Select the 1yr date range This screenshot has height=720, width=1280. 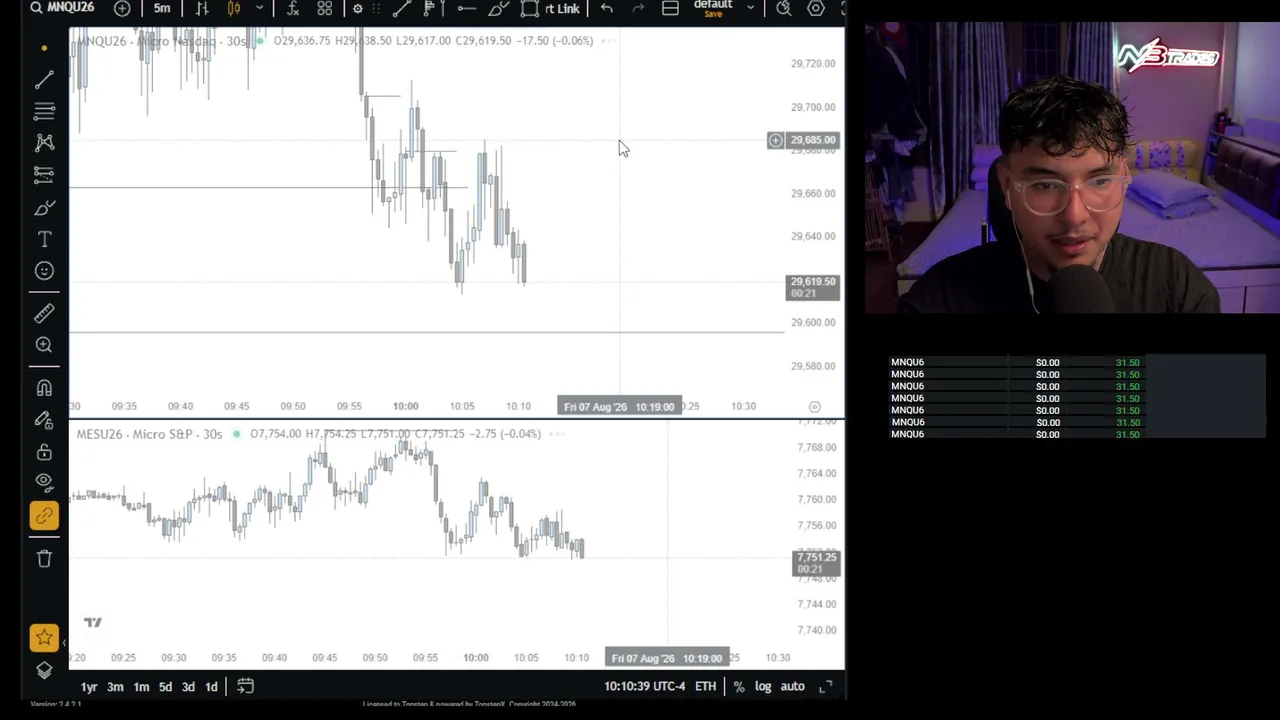(89, 687)
